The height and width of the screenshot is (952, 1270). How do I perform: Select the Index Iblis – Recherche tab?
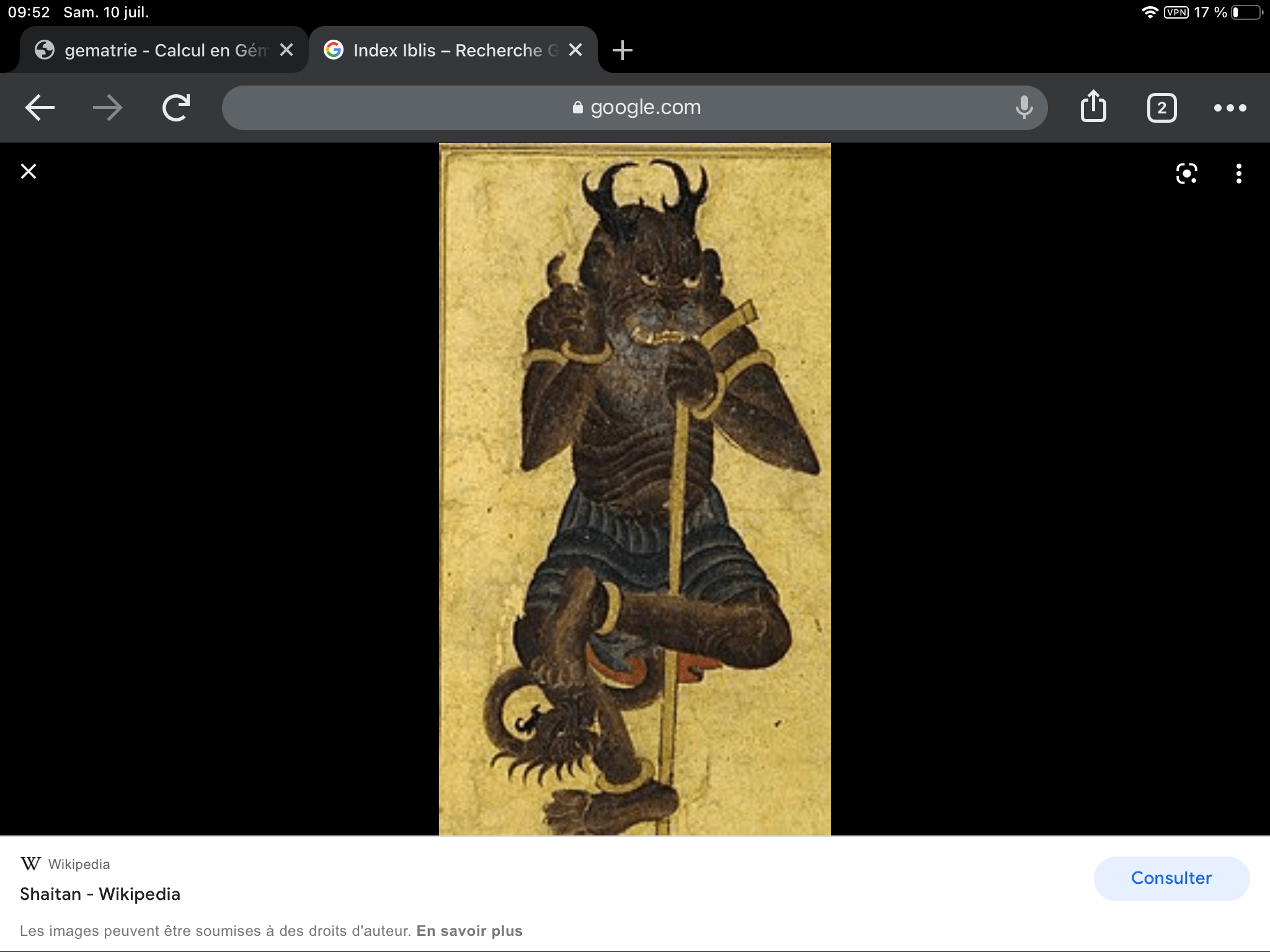[454, 50]
